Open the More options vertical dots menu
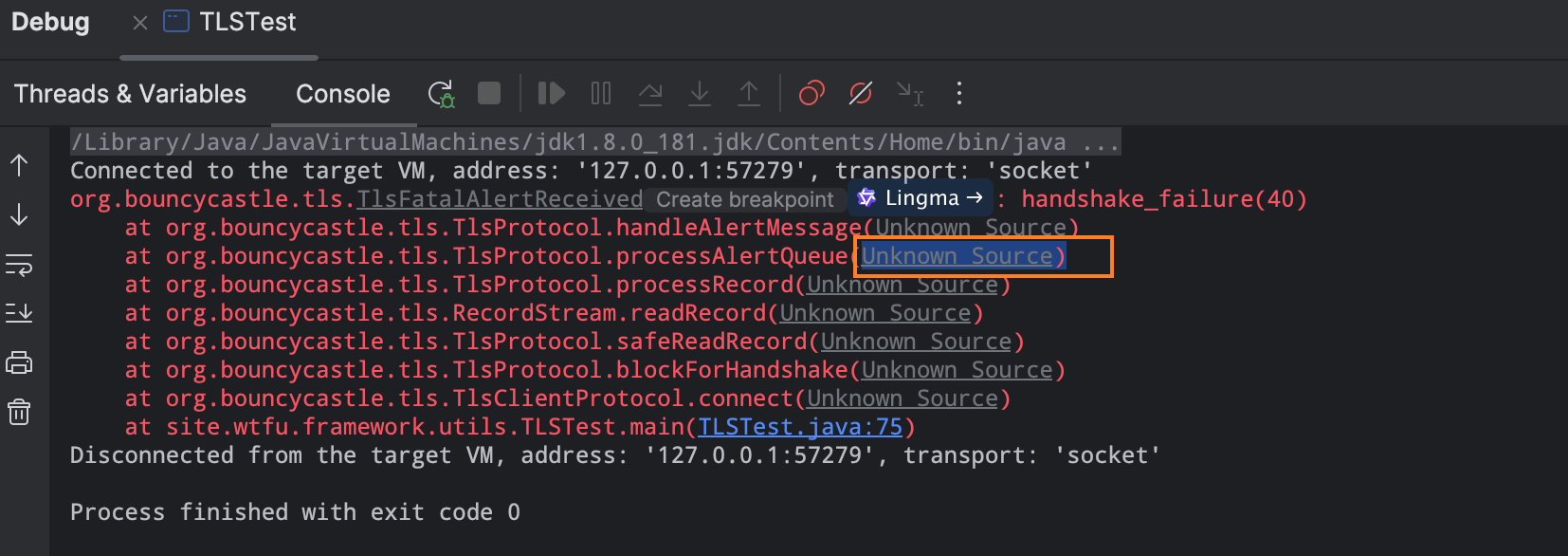Viewport: 1568px width, 556px height. click(x=959, y=94)
